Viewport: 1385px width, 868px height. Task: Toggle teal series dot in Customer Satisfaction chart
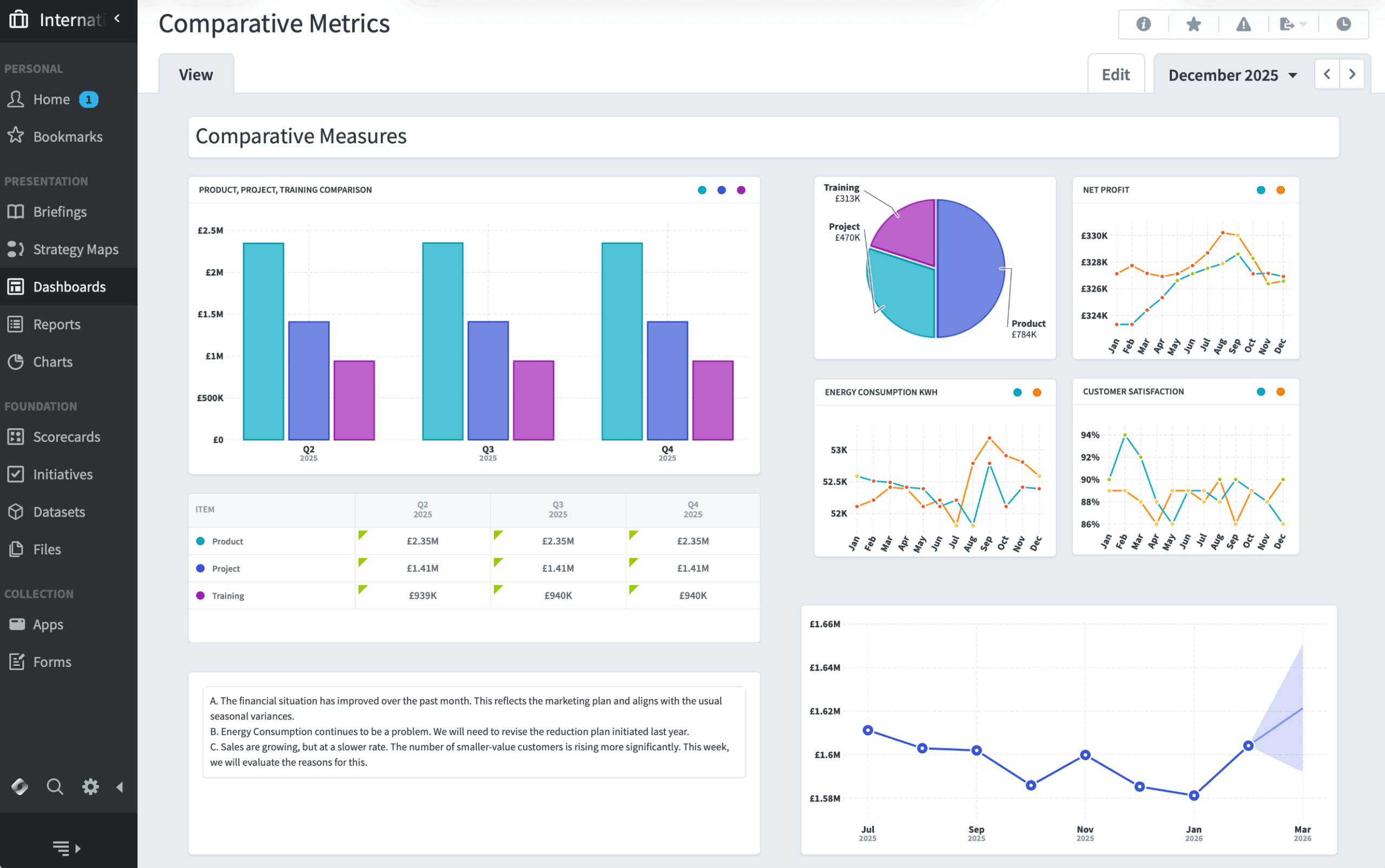(1261, 392)
